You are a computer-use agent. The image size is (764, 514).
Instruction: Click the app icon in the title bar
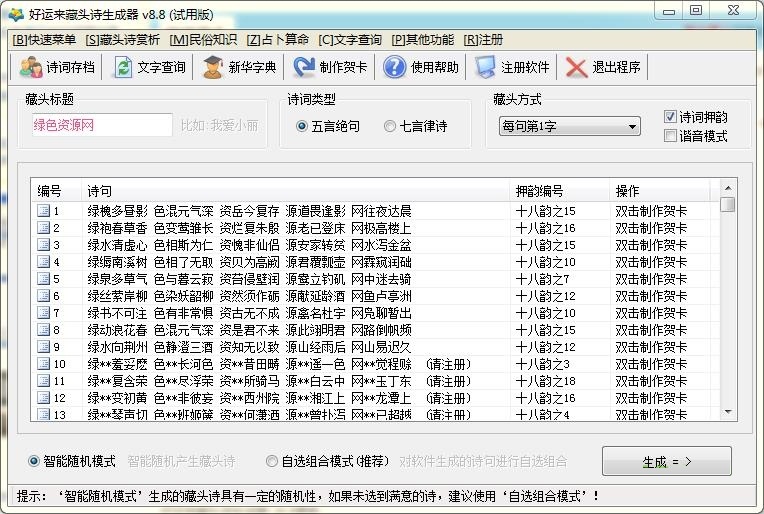point(16,15)
